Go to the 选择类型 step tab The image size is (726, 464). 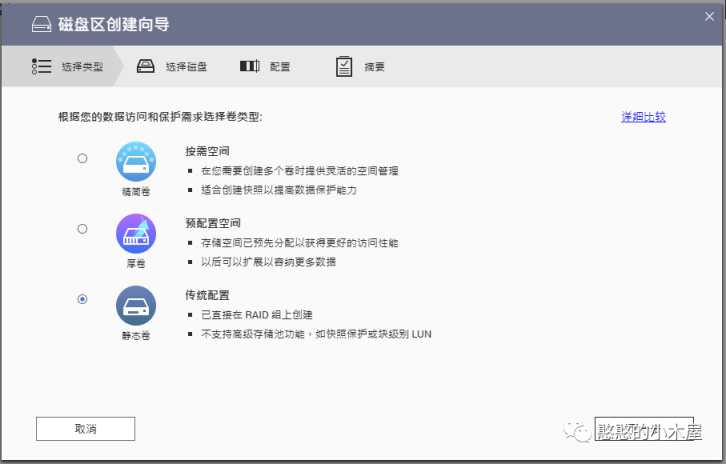pos(63,66)
